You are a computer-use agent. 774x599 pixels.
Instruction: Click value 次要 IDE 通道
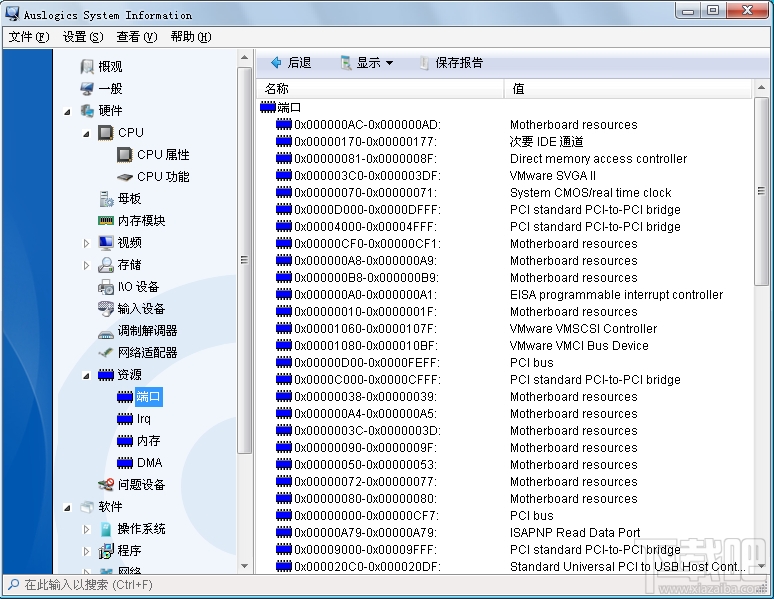tap(546, 142)
